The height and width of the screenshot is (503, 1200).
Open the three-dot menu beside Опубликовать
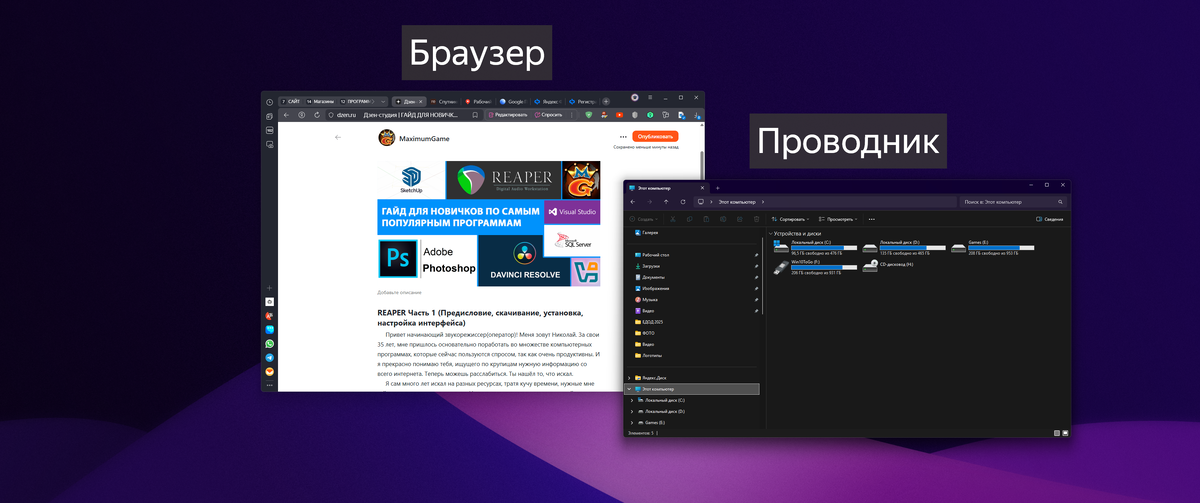click(x=623, y=136)
